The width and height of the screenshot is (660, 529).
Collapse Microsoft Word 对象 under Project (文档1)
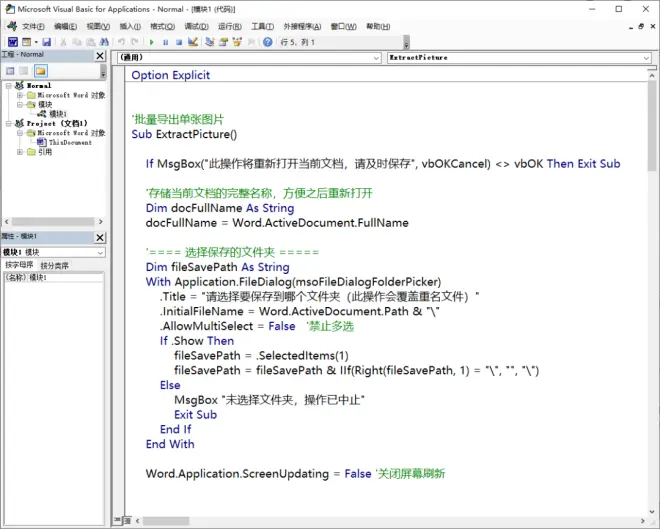pyautogui.click(x=20, y=133)
